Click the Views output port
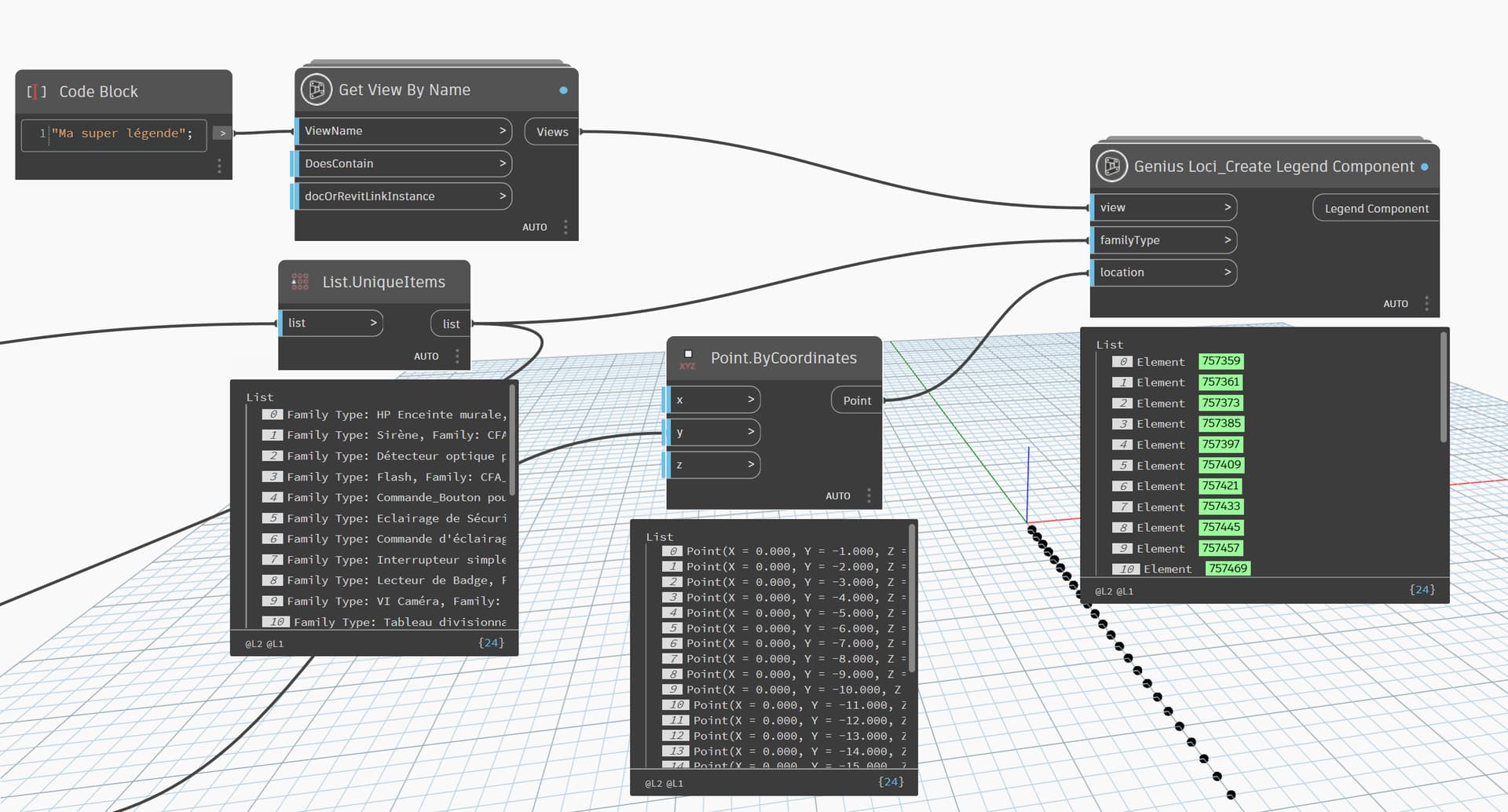The height and width of the screenshot is (812, 1508). (x=551, y=132)
